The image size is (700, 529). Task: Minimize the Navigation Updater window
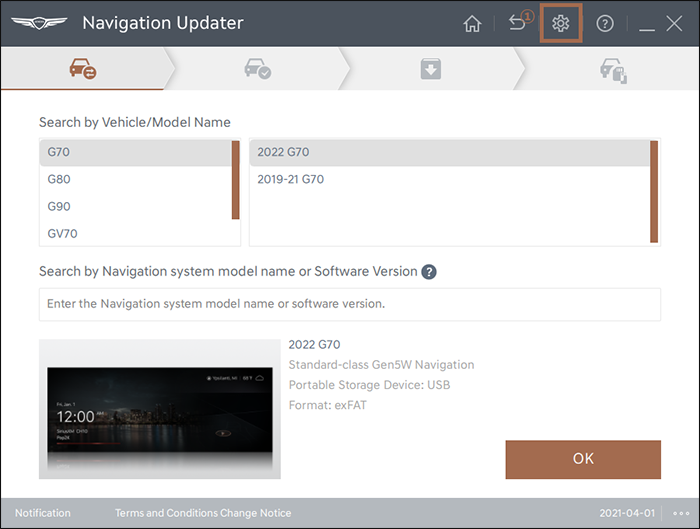647,29
